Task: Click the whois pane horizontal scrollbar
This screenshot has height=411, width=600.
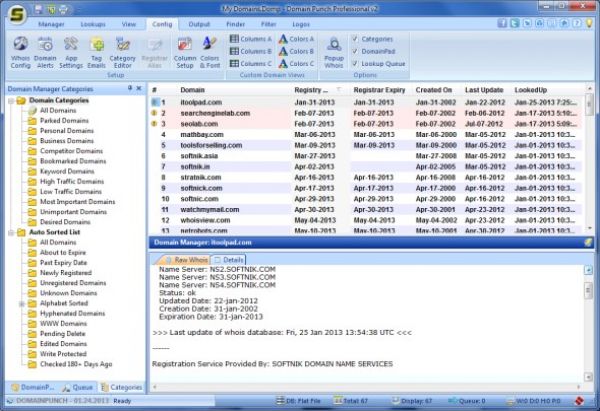Action: coord(367,387)
